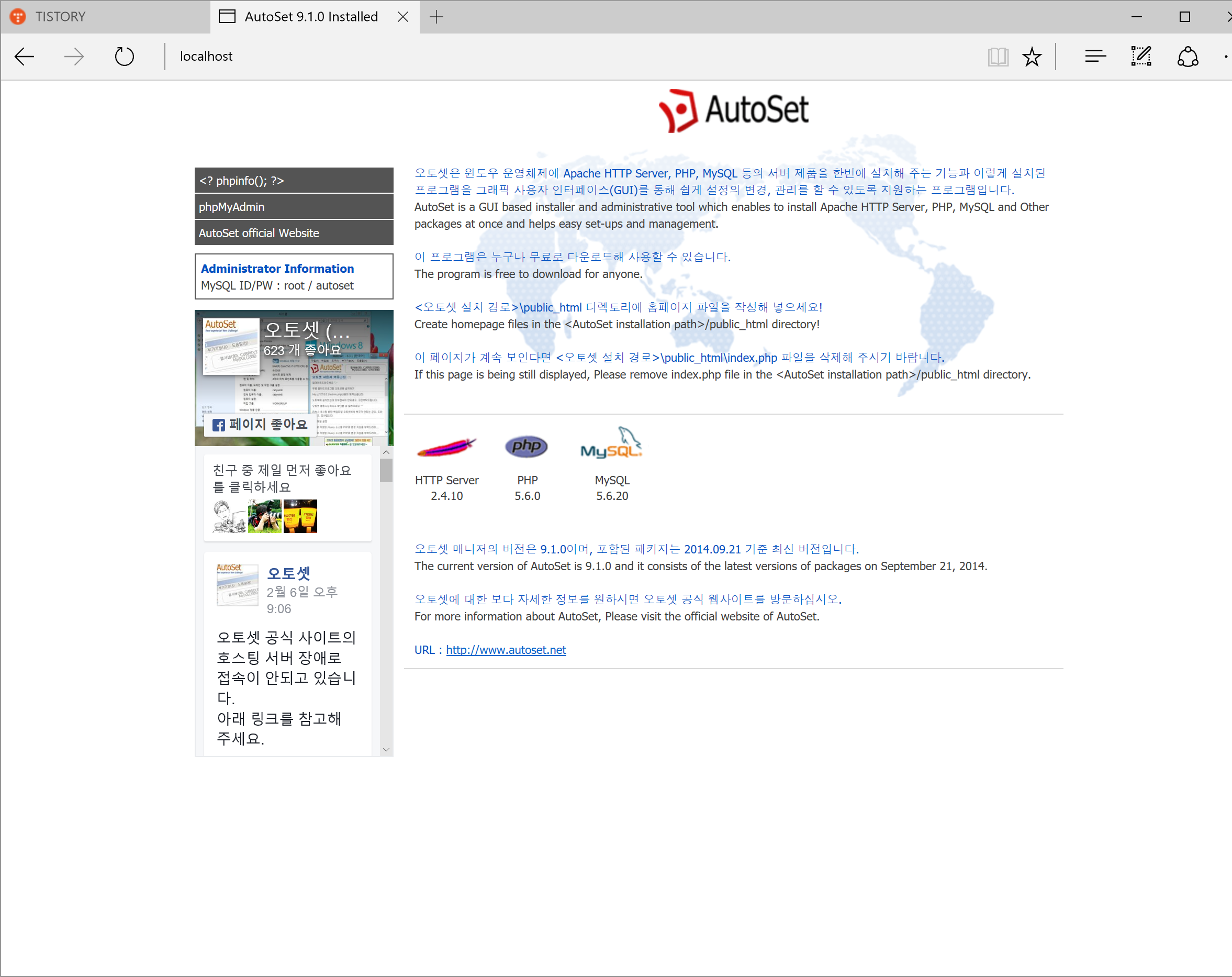The height and width of the screenshot is (977, 1232).
Task: Switch to the TISTORY tab
Action: [x=60, y=17]
